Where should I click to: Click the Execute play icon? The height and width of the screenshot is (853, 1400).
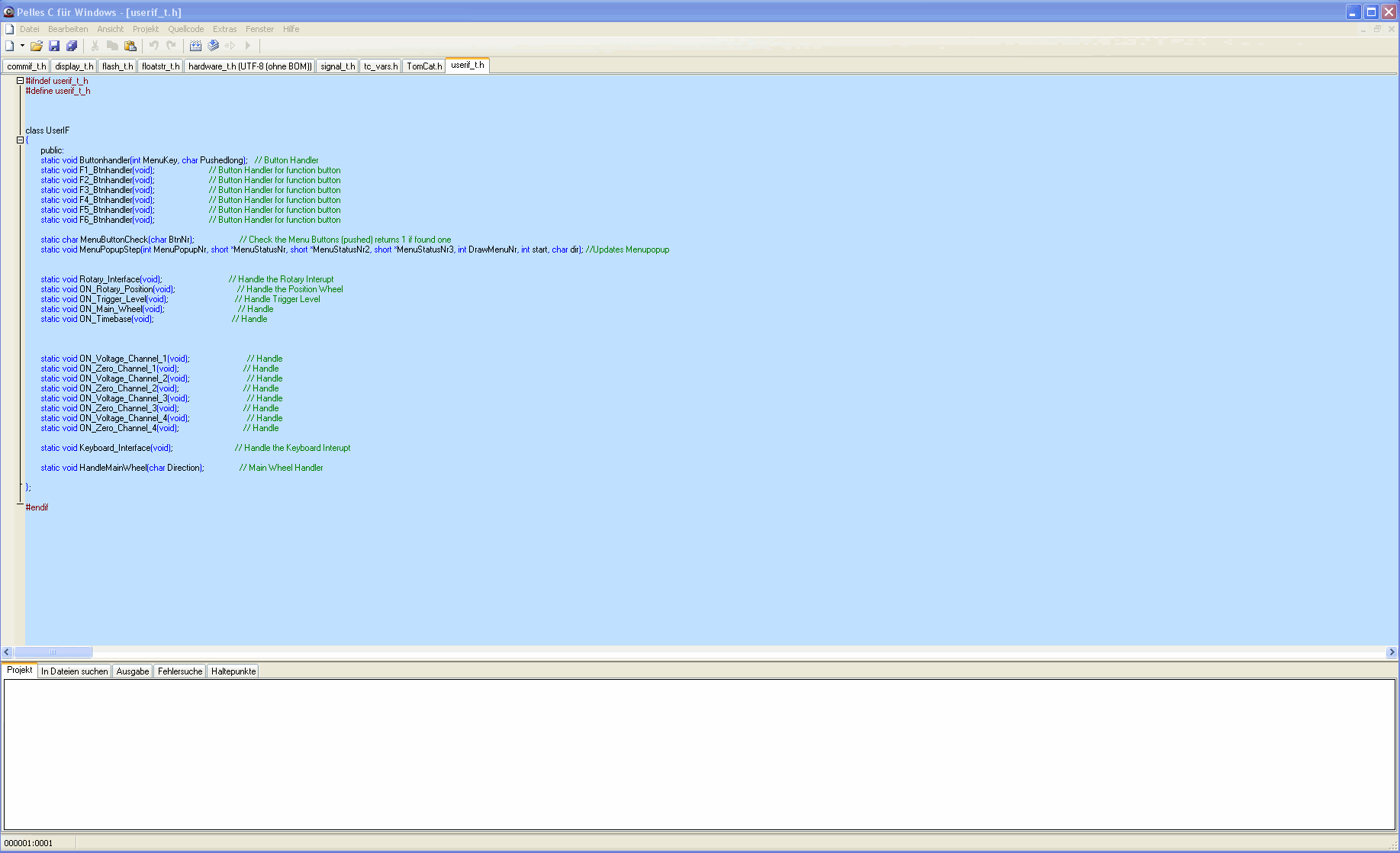pos(247,46)
